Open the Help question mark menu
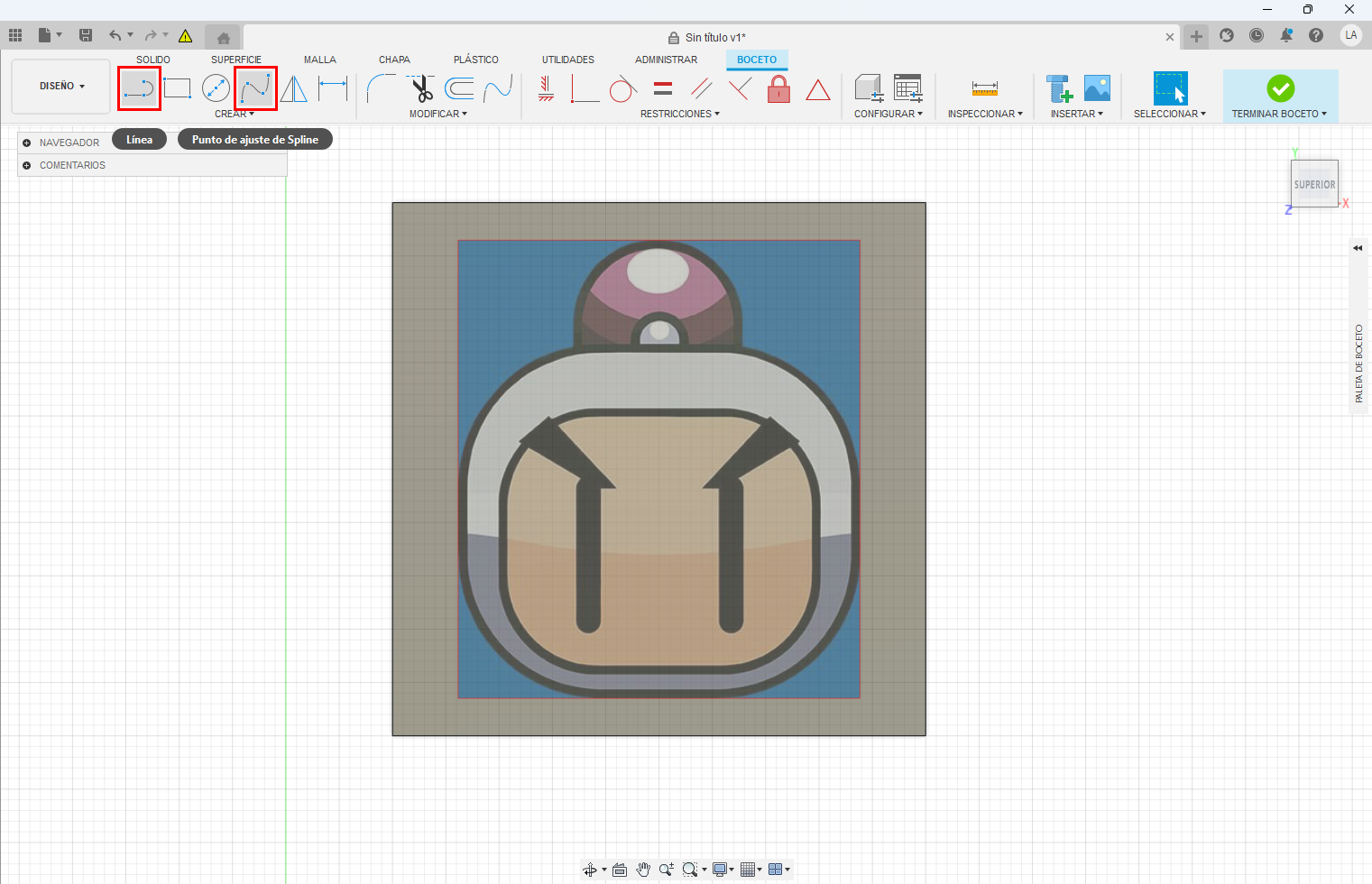The image size is (1372, 884). [x=1316, y=35]
